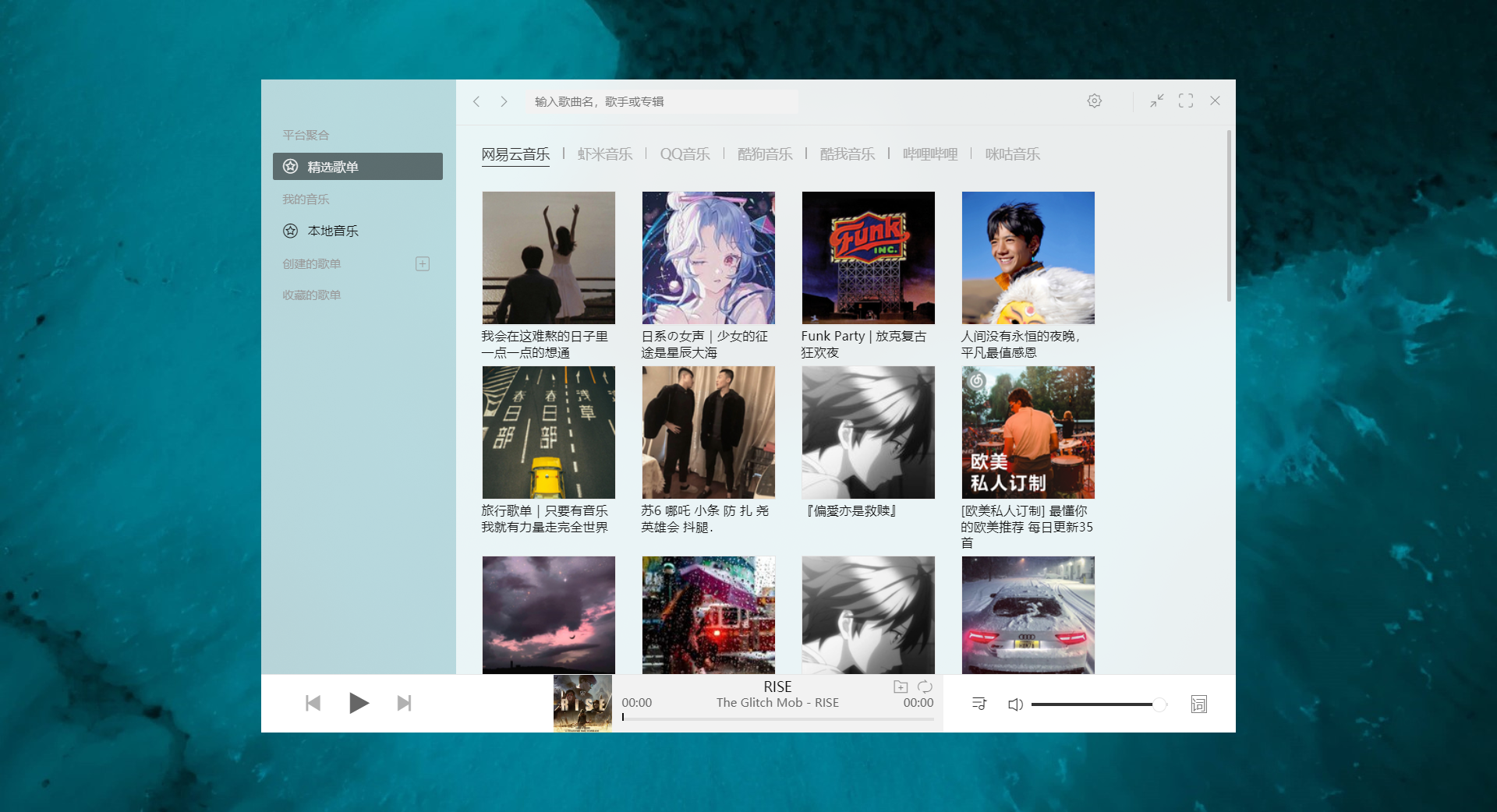The image size is (1497, 812).
Task: Open the 我会在这难熬的日子里 playlist cover
Action: pyautogui.click(x=549, y=258)
